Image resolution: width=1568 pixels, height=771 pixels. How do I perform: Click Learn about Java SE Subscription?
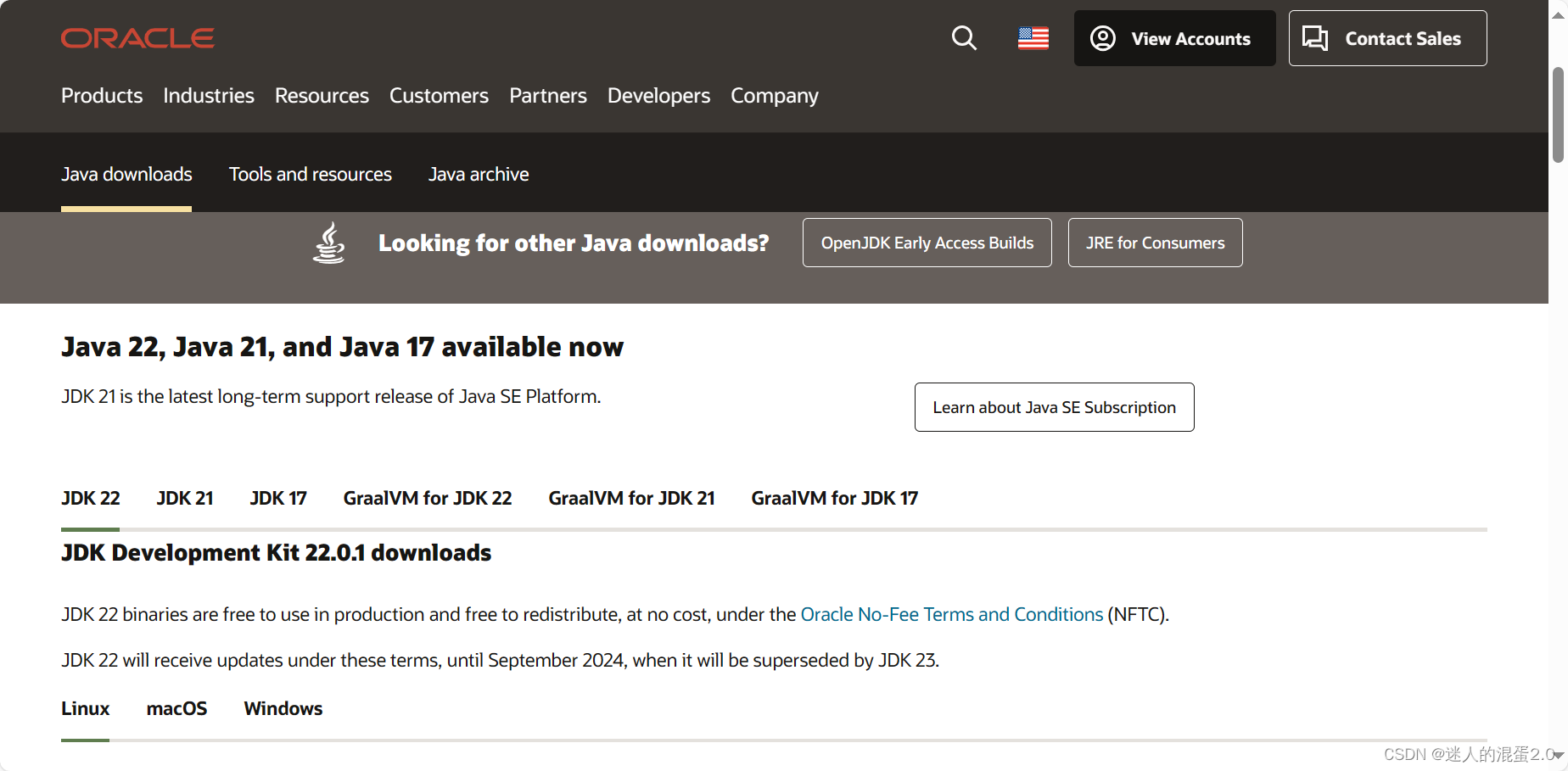pyautogui.click(x=1054, y=407)
